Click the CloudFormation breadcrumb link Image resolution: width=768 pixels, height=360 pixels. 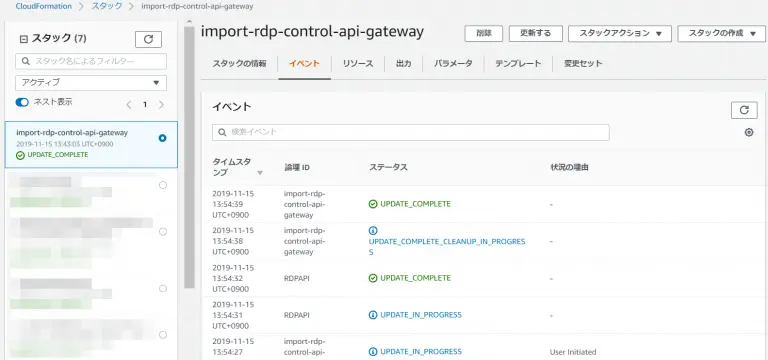[x=44, y=6]
